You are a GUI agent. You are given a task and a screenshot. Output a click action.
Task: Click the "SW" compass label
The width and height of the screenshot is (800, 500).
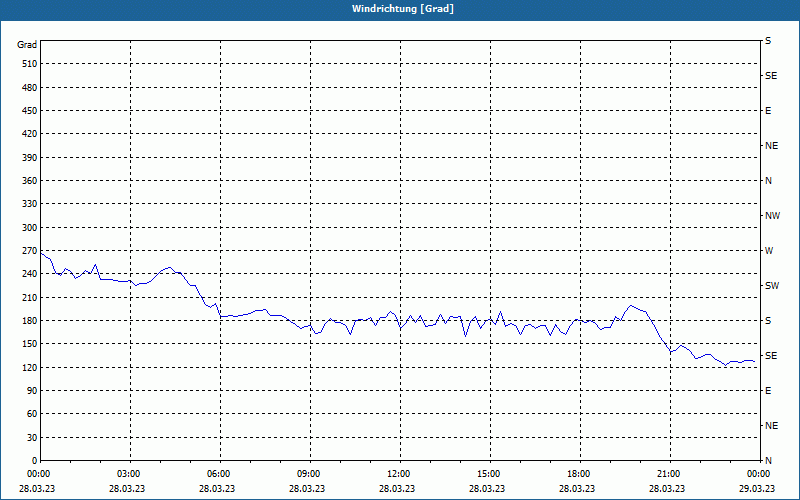point(772,286)
